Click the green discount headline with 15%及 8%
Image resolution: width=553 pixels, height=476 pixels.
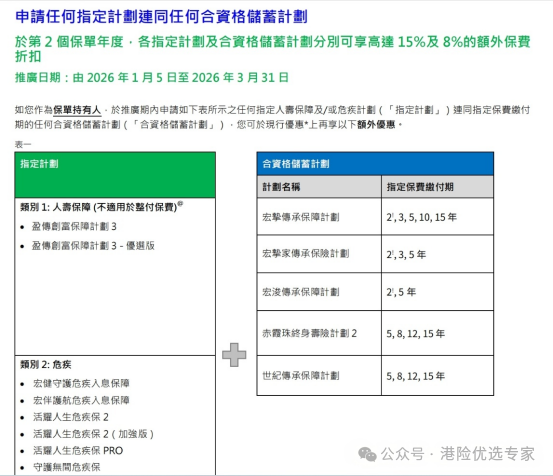[x=273, y=49]
